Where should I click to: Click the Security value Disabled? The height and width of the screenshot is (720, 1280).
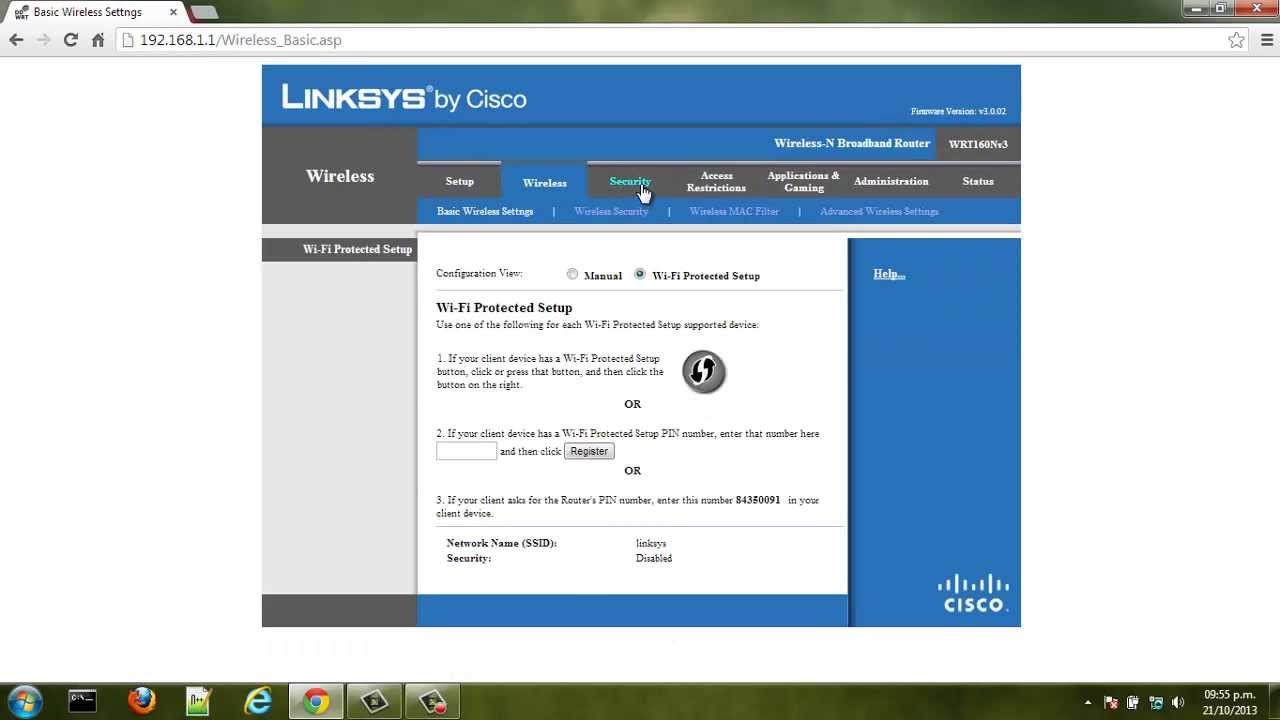[654, 559]
